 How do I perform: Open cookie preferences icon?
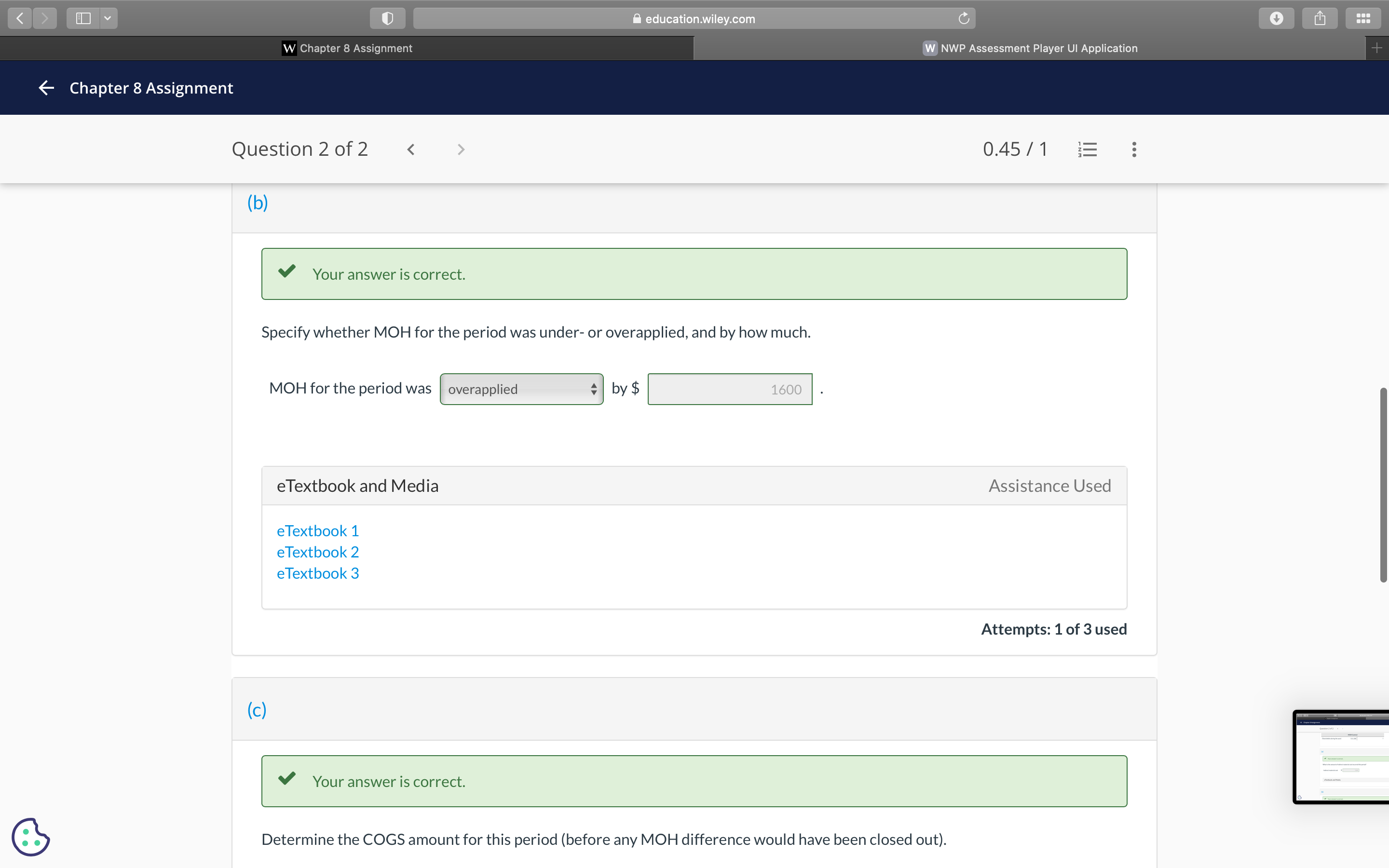tap(30, 837)
